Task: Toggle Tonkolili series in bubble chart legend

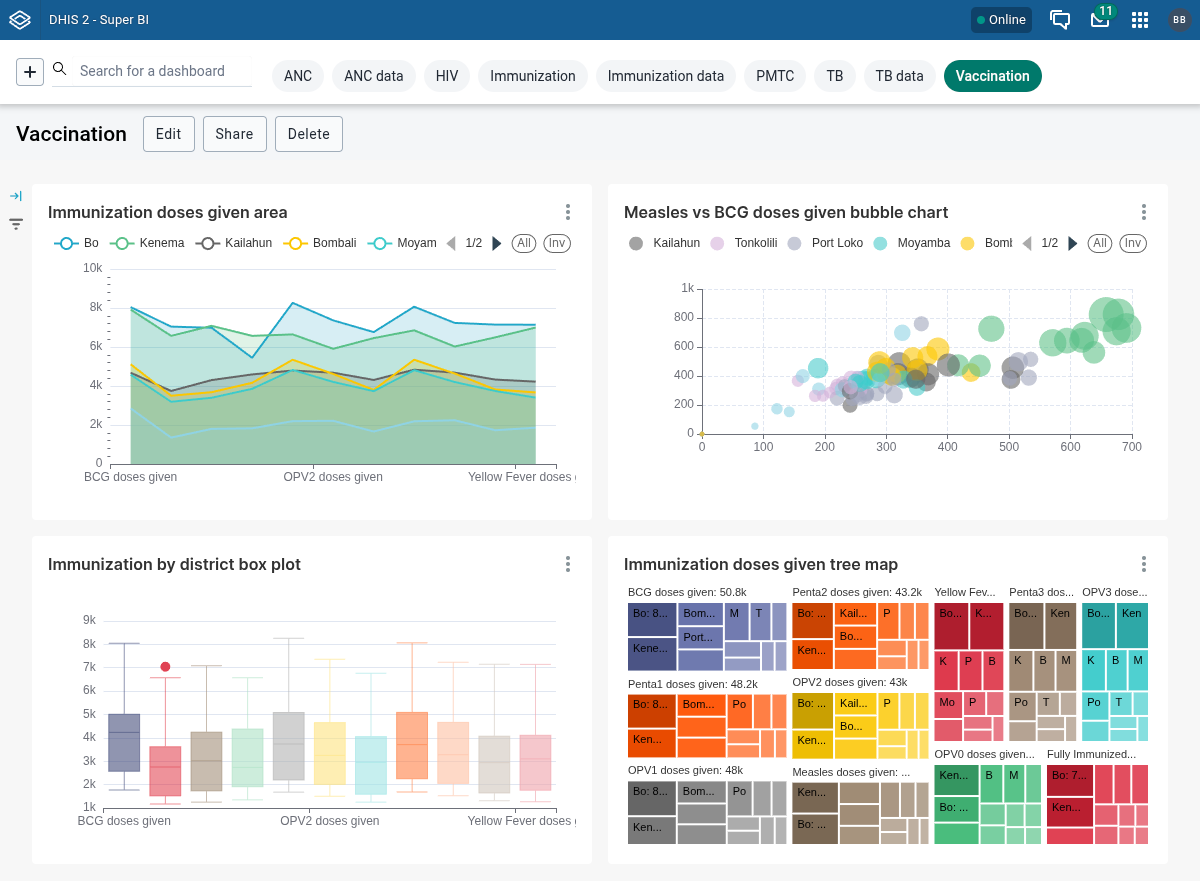Action: click(x=744, y=243)
